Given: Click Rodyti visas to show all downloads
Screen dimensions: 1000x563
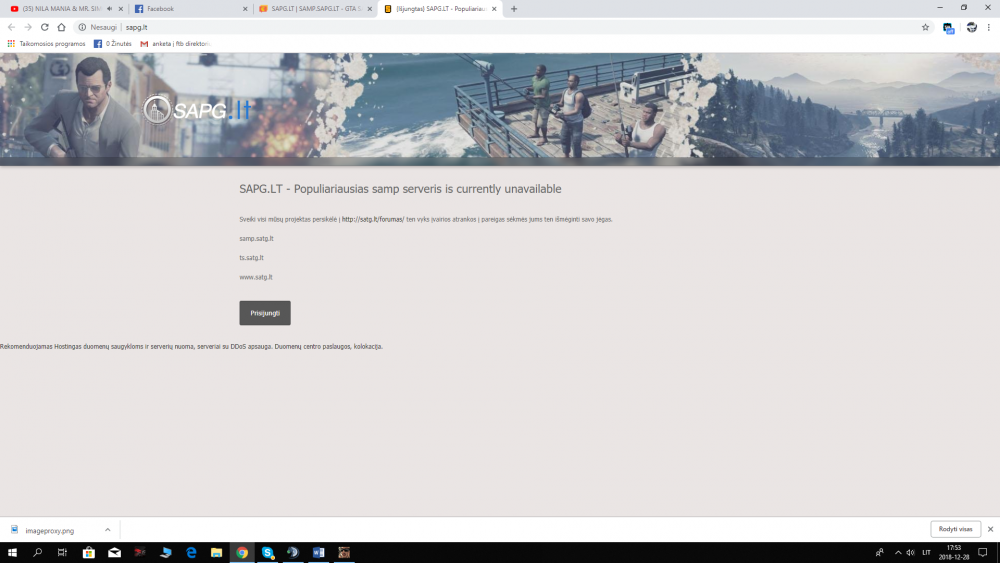Looking at the screenshot, I should coord(955,529).
